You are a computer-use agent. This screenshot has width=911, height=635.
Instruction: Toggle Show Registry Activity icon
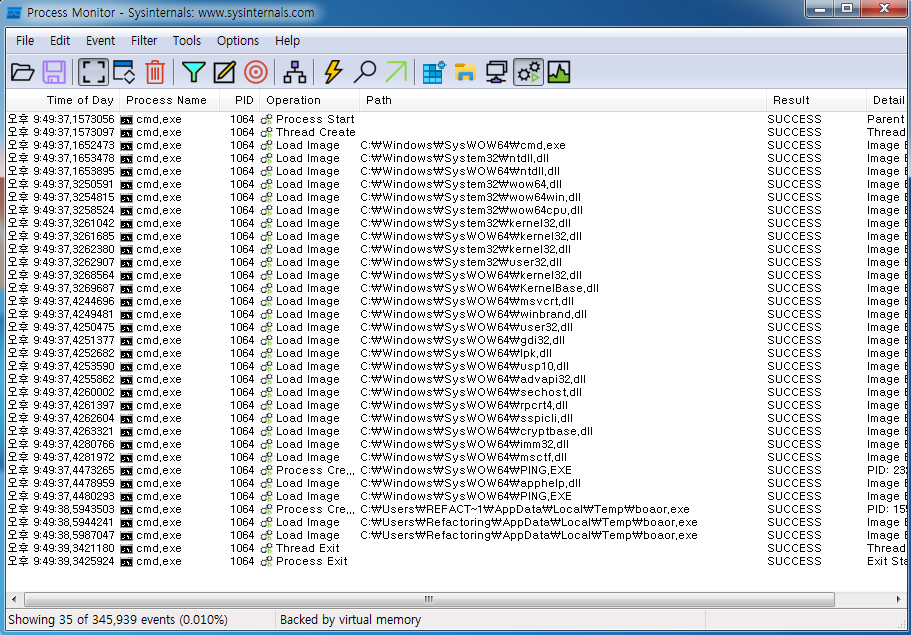[433, 72]
